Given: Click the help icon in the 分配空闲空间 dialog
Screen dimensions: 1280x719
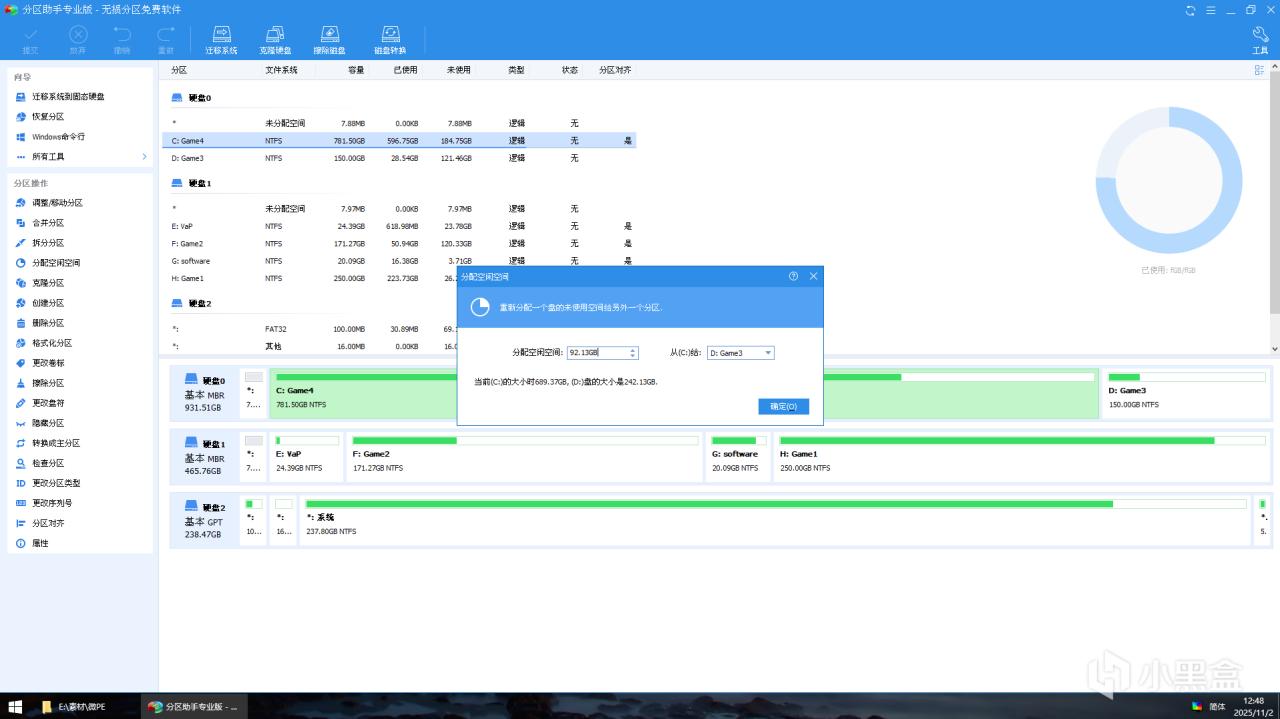Looking at the screenshot, I should pyautogui.click(x=793, y=276).
